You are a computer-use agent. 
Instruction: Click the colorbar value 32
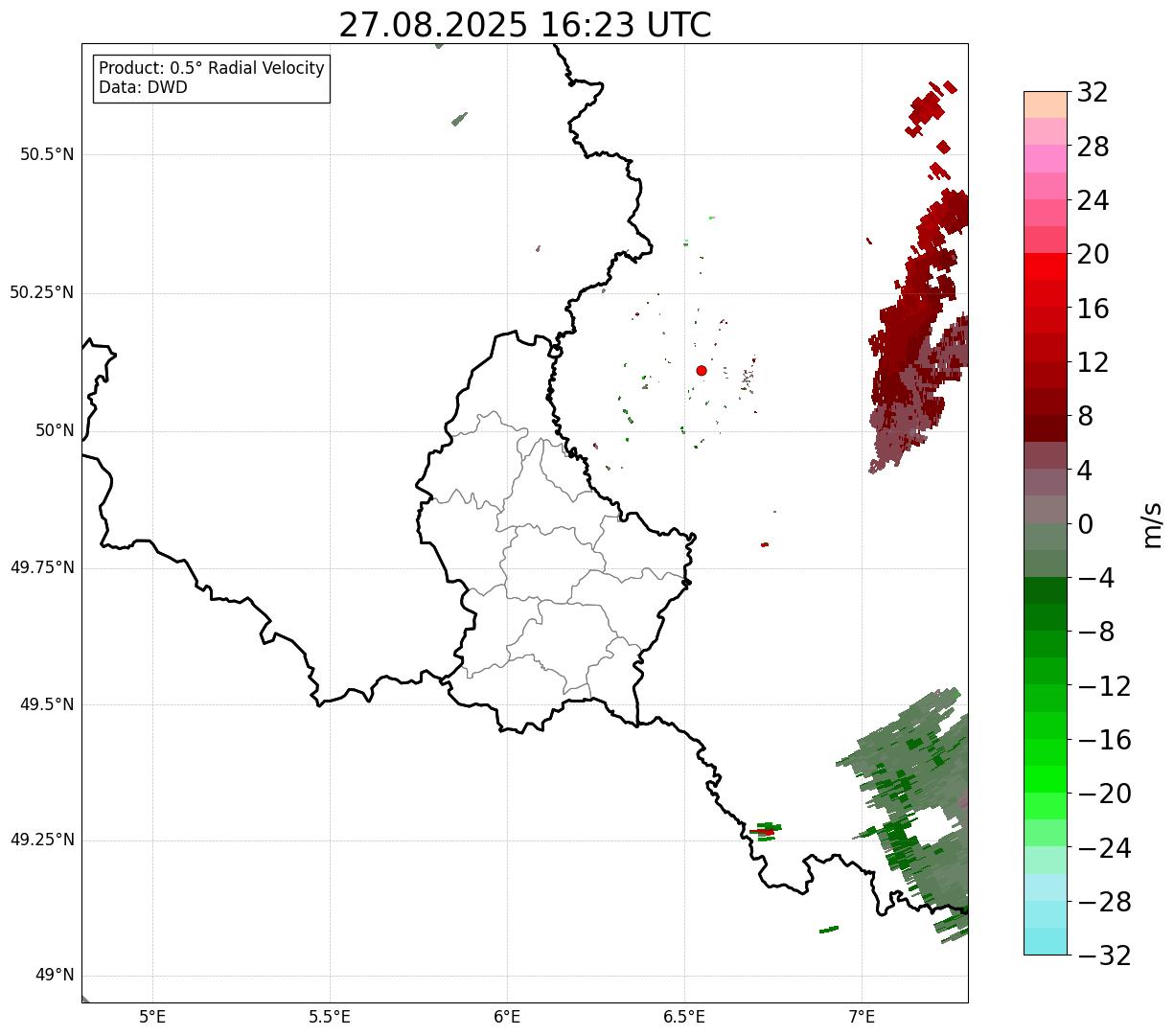tap(1093, 93)
